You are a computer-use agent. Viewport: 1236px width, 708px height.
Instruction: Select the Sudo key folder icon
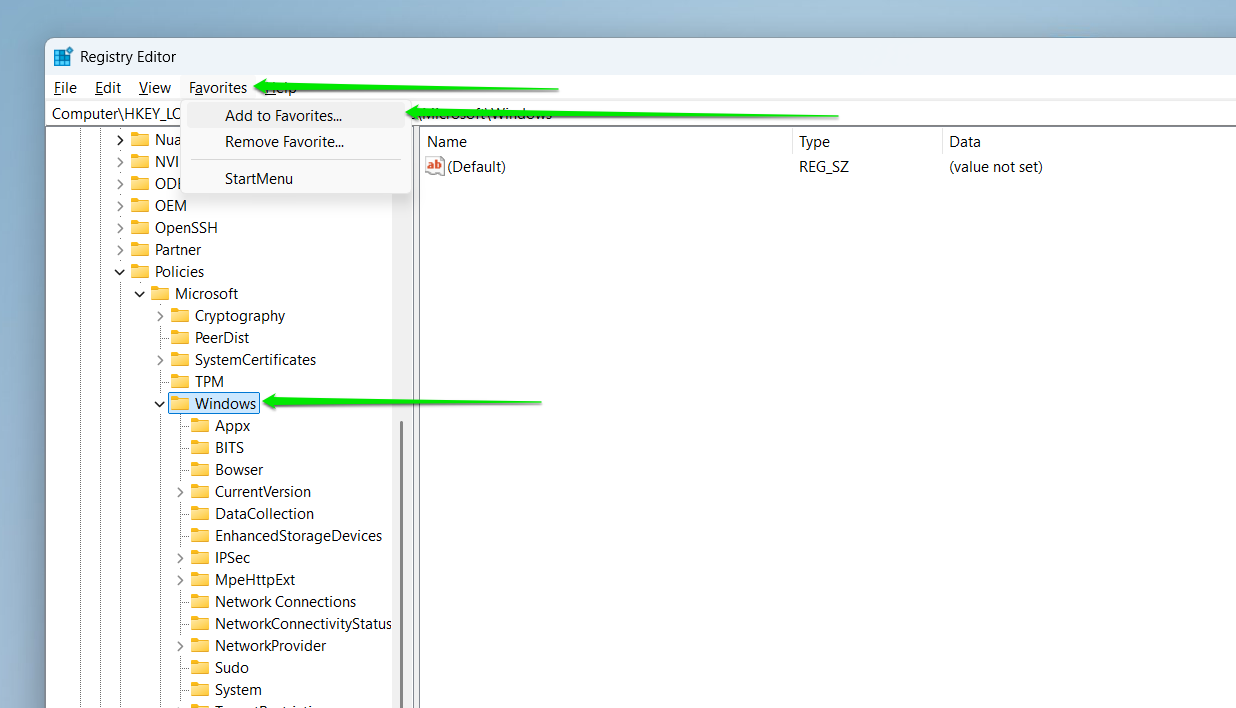[x=200, y=668]
